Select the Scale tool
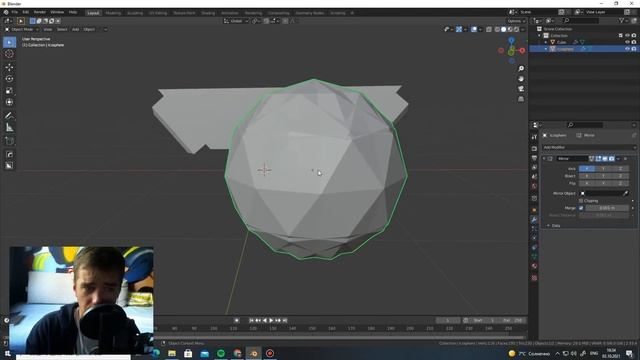 tap(9, 91)
